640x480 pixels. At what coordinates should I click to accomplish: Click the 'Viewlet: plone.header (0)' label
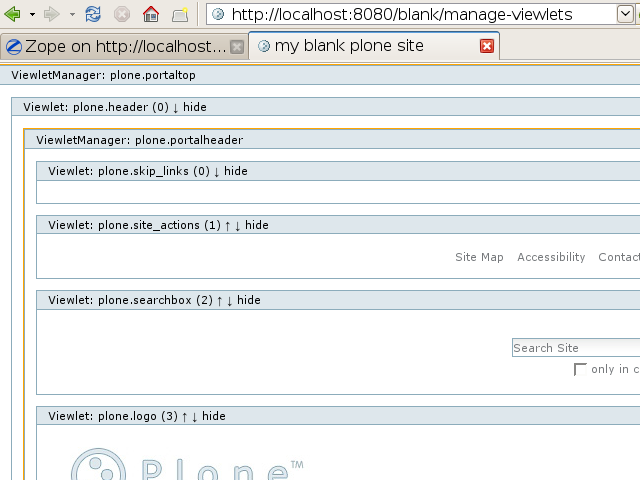pyautogui.click(x=96, y=107)
